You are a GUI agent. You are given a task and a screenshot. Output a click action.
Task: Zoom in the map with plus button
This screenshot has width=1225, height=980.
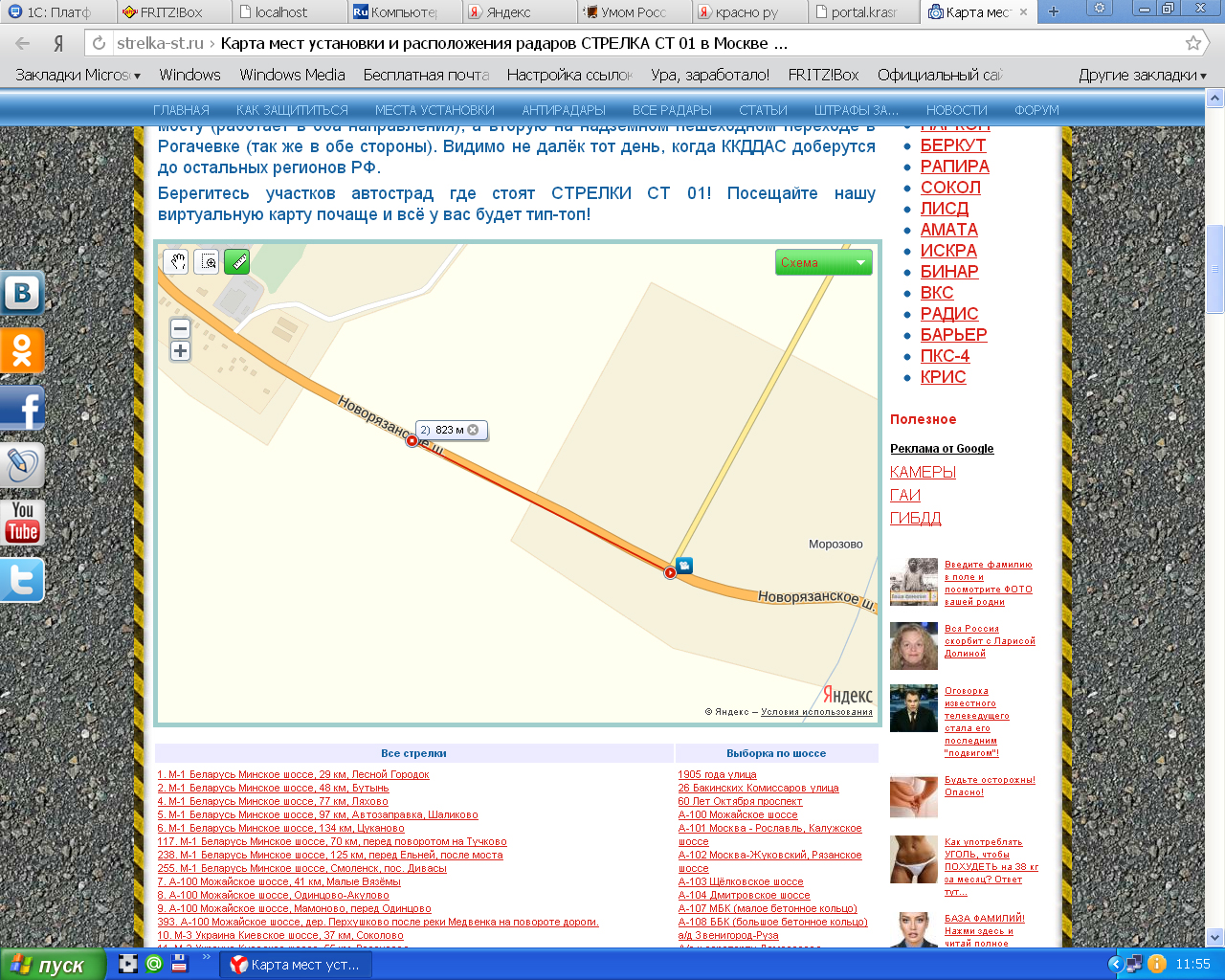click(180, 351)
